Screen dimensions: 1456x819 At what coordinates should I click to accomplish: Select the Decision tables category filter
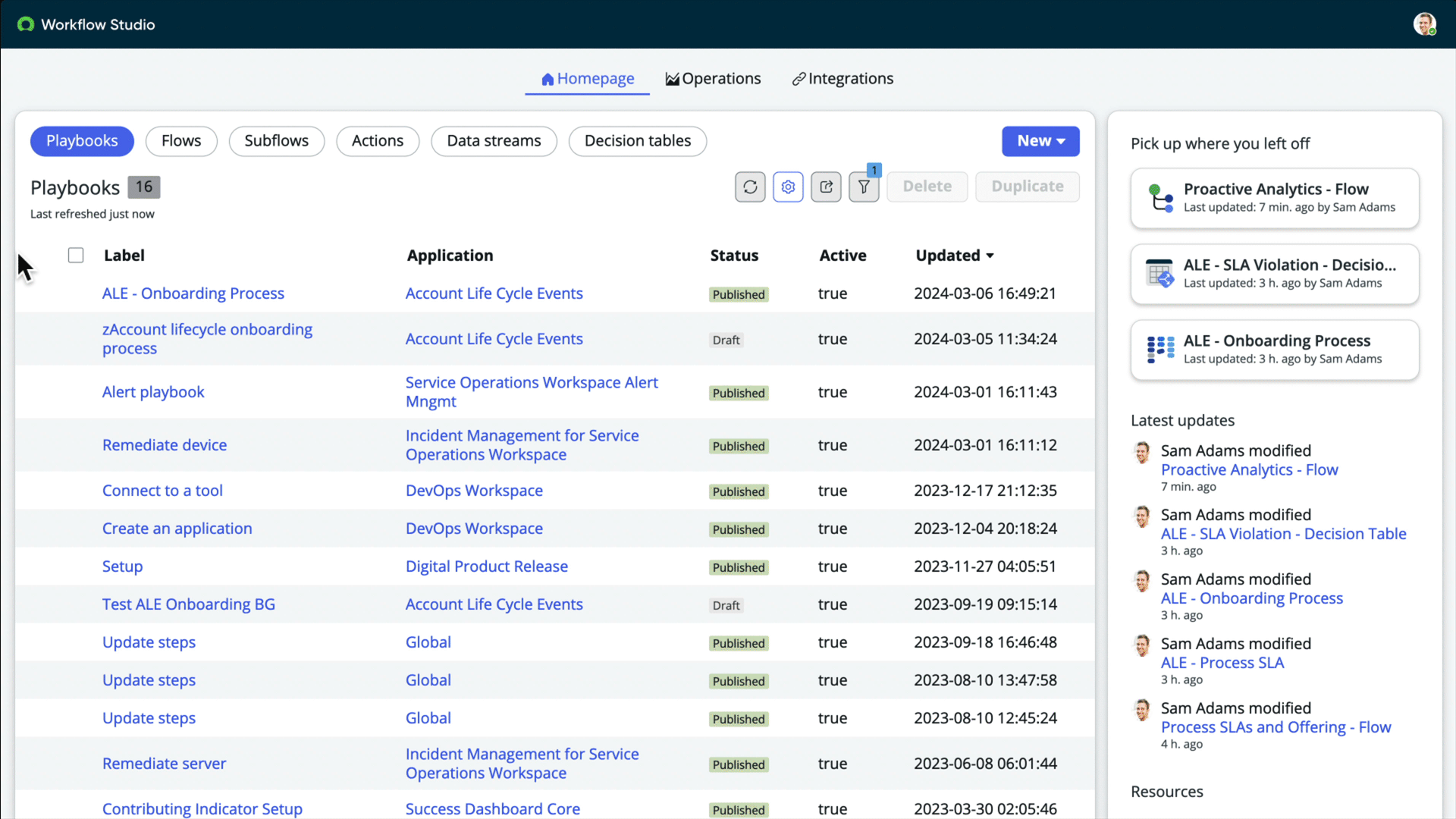(x=638, y=141)
